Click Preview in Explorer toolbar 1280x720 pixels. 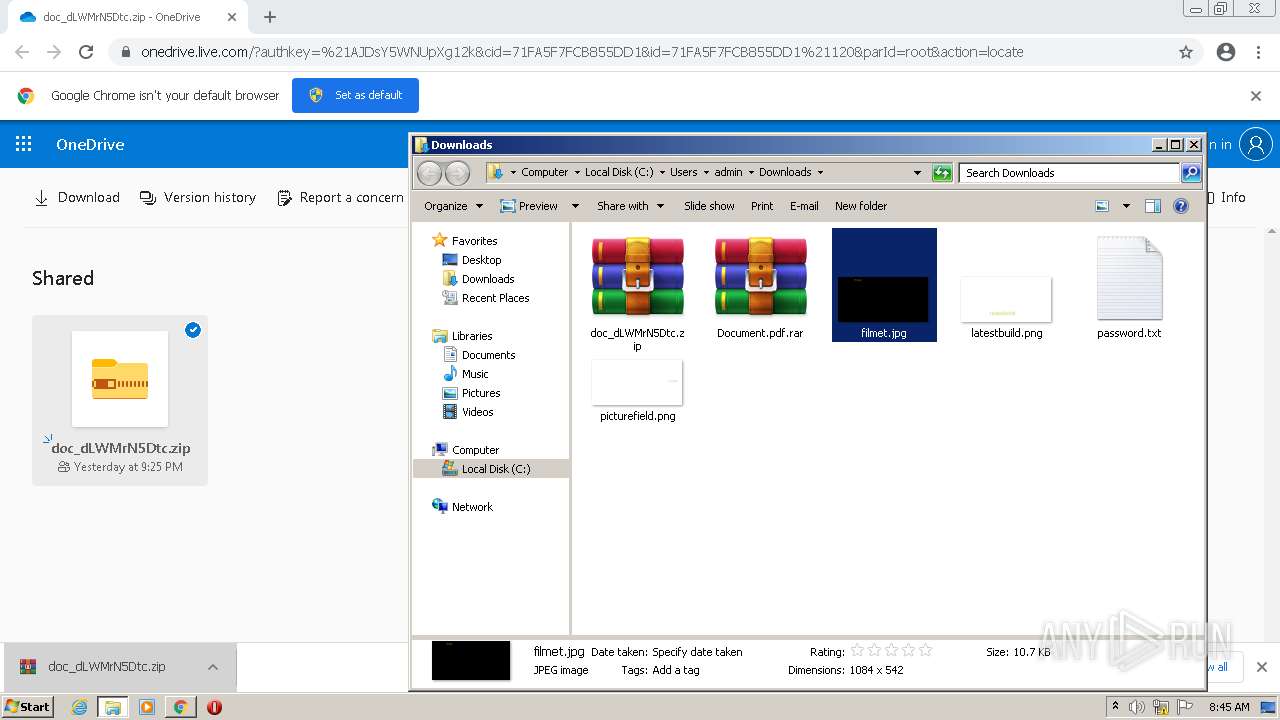(530, 206)
